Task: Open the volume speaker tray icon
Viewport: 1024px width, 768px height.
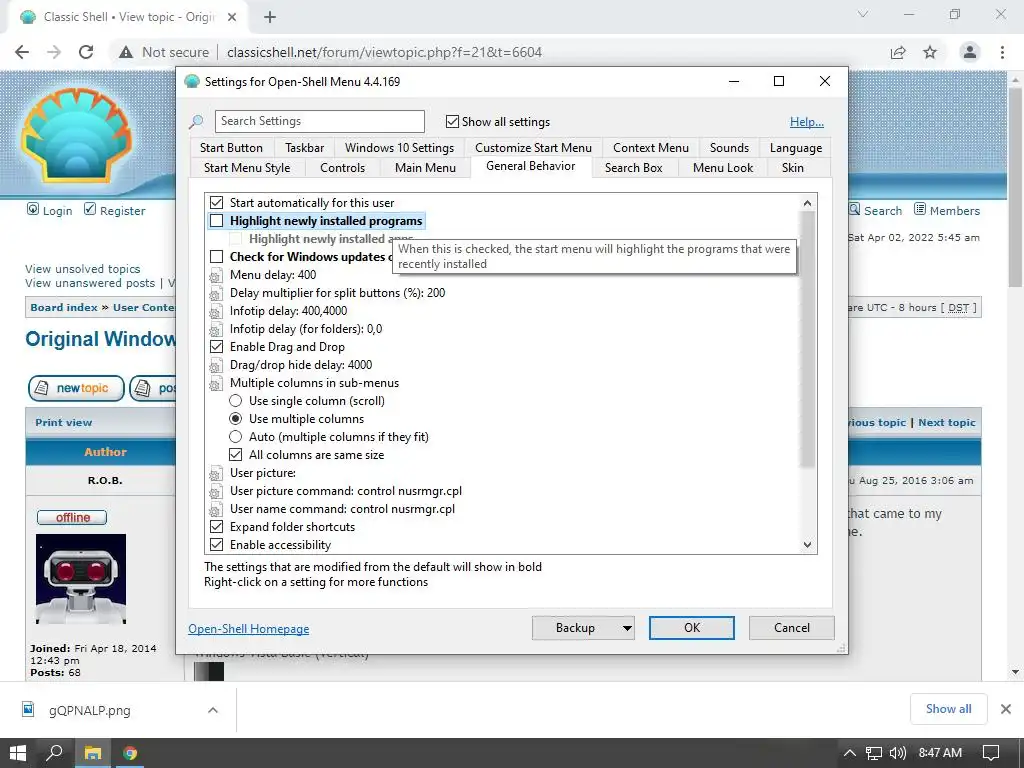Action: pyautogui.click(x=898, y=753)
